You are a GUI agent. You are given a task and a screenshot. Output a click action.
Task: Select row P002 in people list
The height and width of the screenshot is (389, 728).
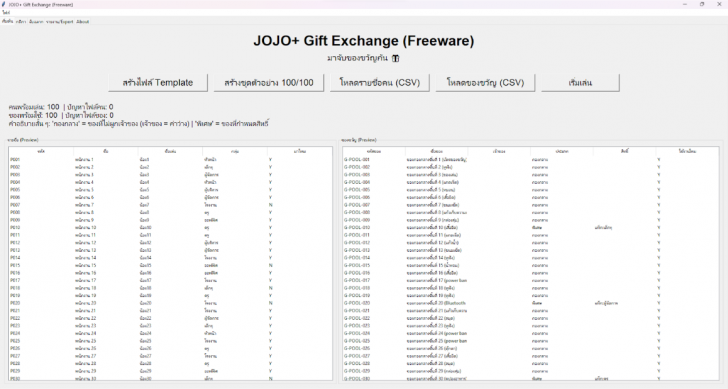pos(170,167)
